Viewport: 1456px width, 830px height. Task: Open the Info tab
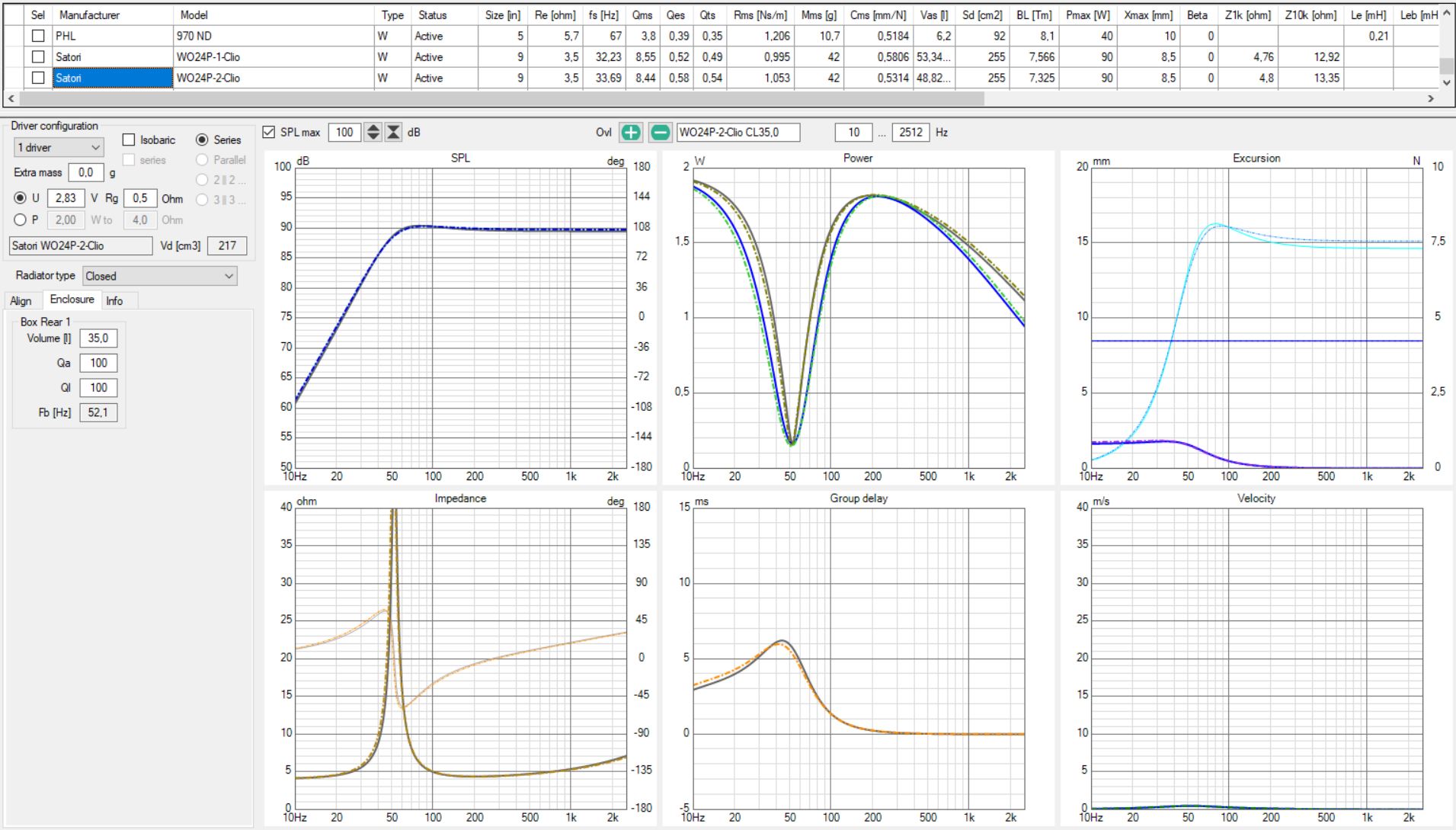click(114, 301)
